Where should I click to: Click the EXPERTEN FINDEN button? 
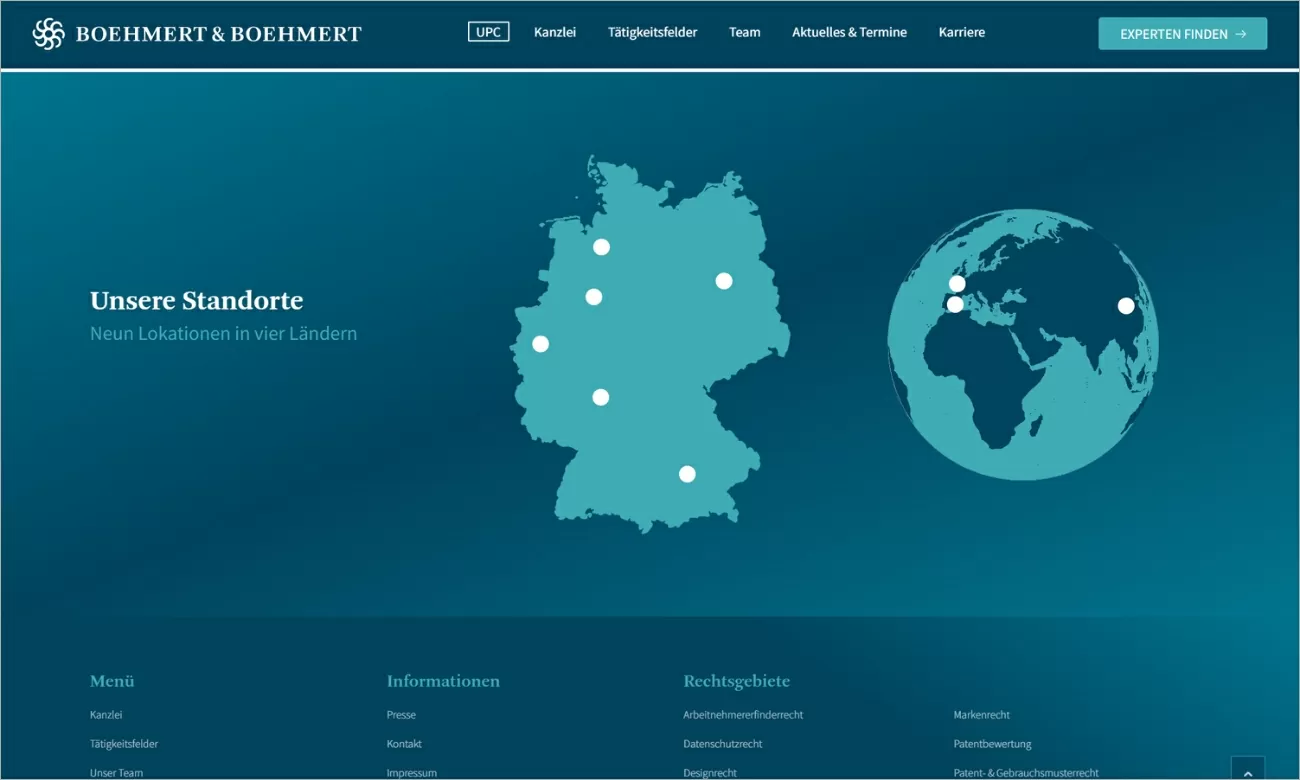[1182, 33]
